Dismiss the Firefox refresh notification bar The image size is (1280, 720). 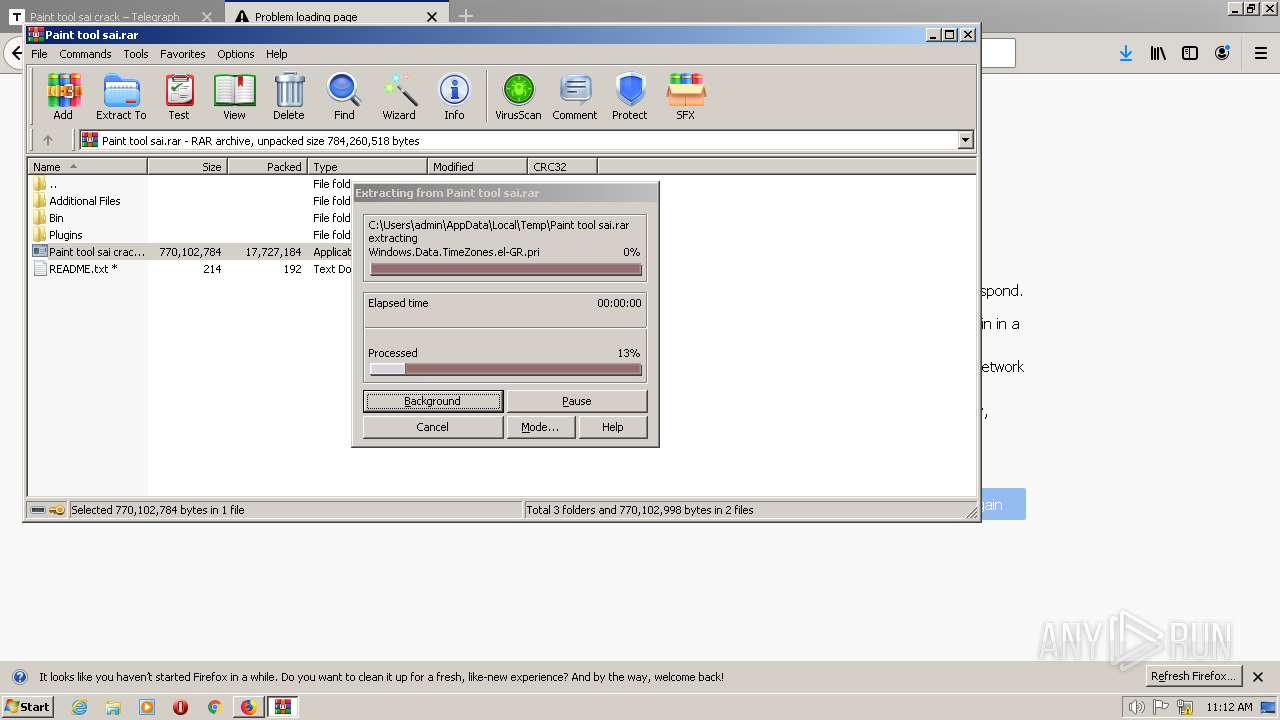point(1258,677)
